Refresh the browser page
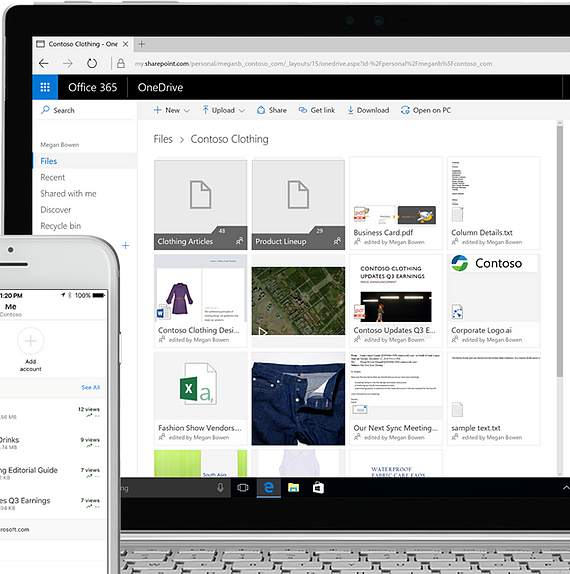 point(92,63)
